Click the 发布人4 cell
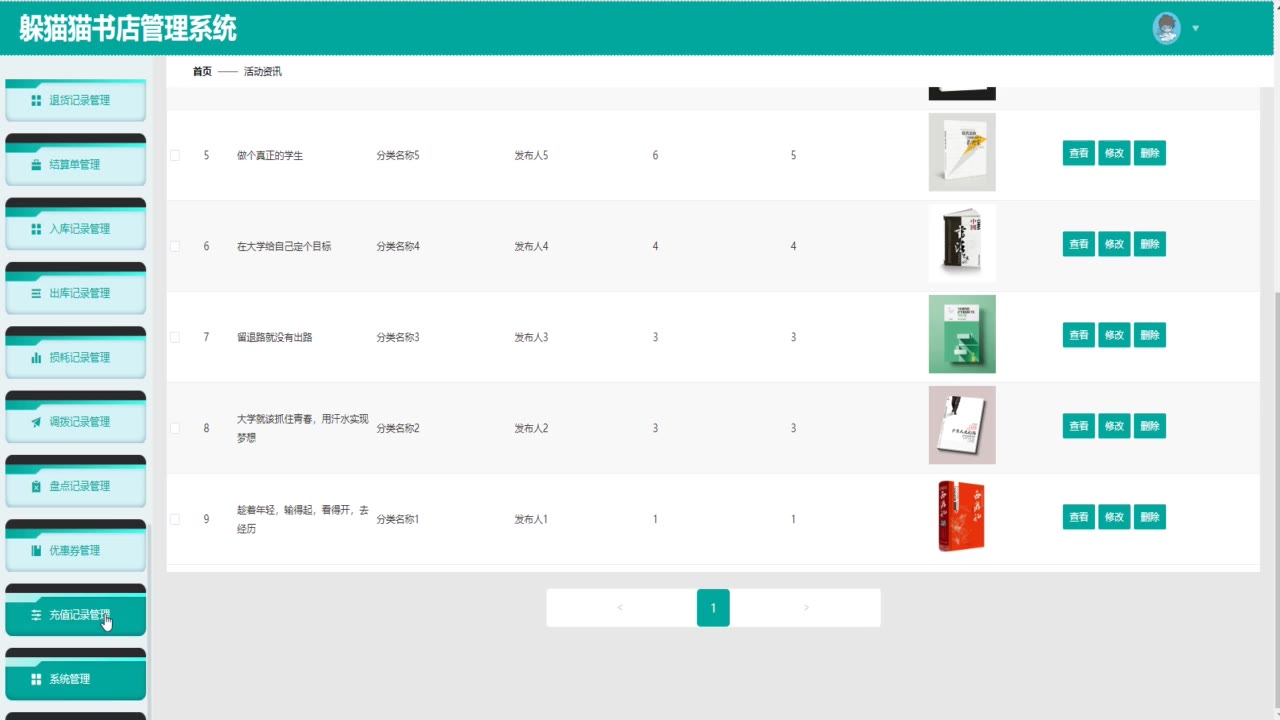The height and width of the screenshot is (720, 1280). click(531, 246)
